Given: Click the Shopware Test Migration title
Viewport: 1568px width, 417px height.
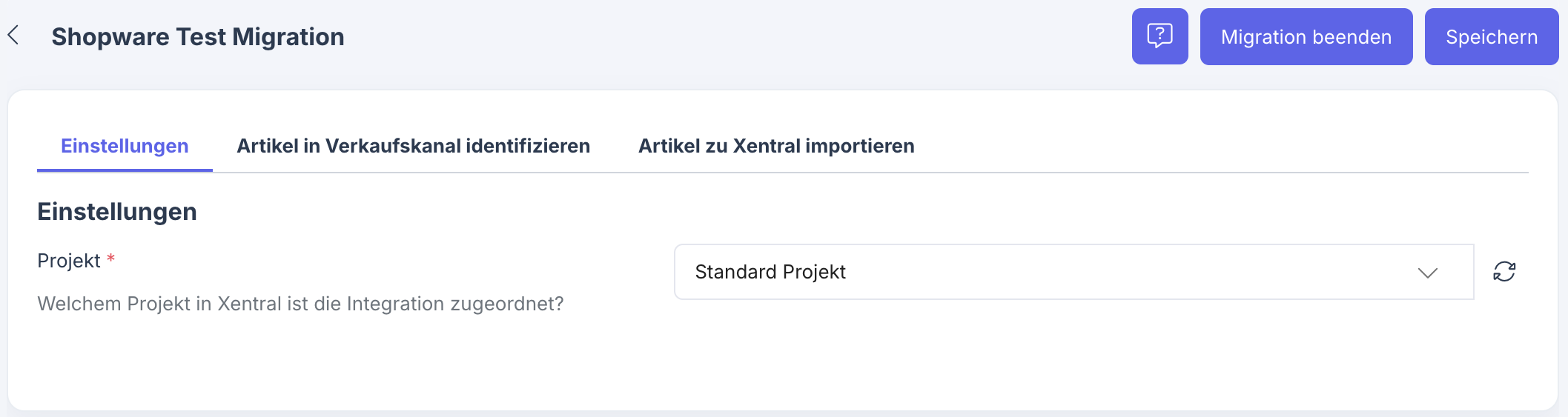Looking at the screenshot, I should [198, 37].
